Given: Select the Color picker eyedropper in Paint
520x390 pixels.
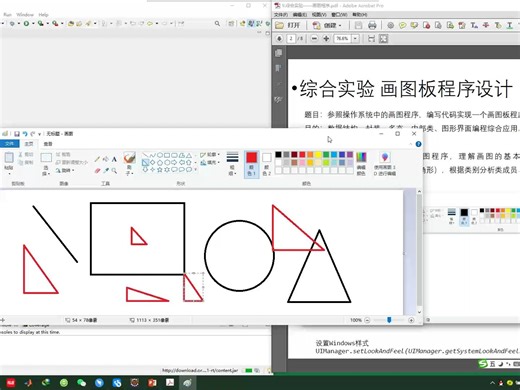Looking at the screenshot, I should pos(106,170).
